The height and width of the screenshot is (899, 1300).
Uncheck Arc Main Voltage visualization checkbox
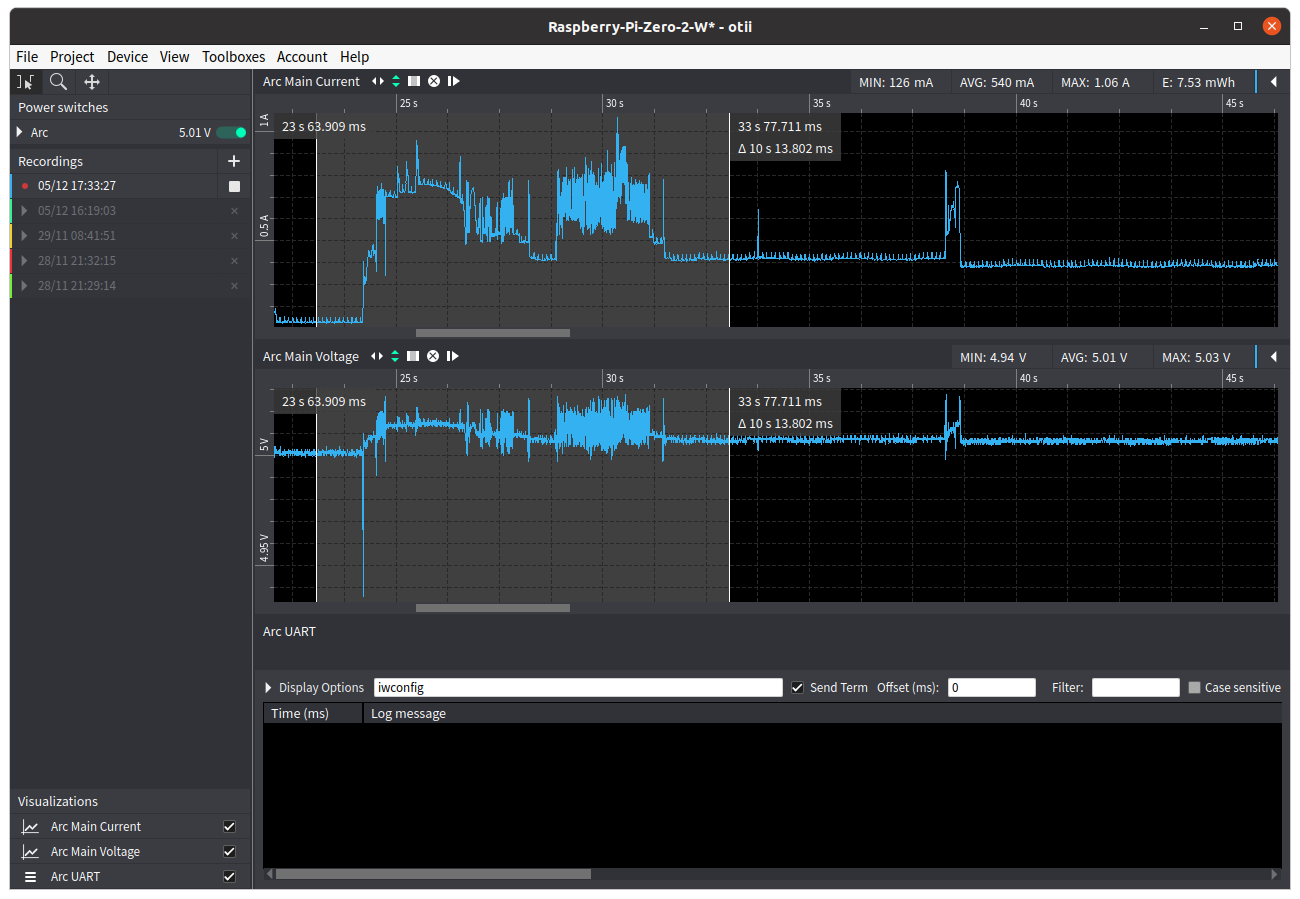(x=230, y=852)
